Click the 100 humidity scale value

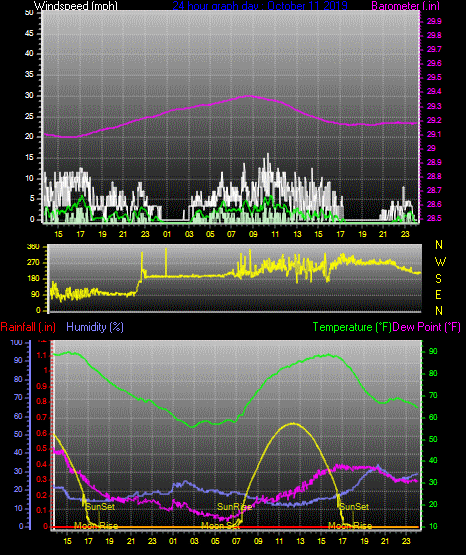tap(17, 342)
